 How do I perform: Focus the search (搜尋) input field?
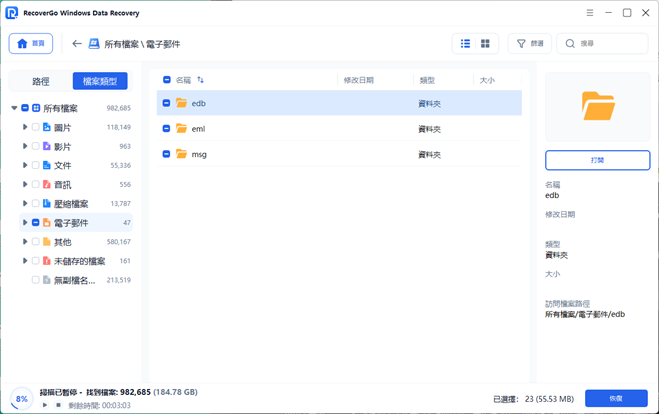pyautogui.click(x=602, y=43)
